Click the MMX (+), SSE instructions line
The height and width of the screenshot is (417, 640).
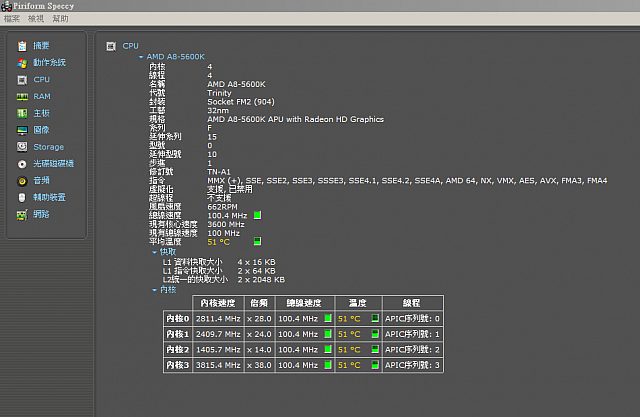tap(407, 181)
